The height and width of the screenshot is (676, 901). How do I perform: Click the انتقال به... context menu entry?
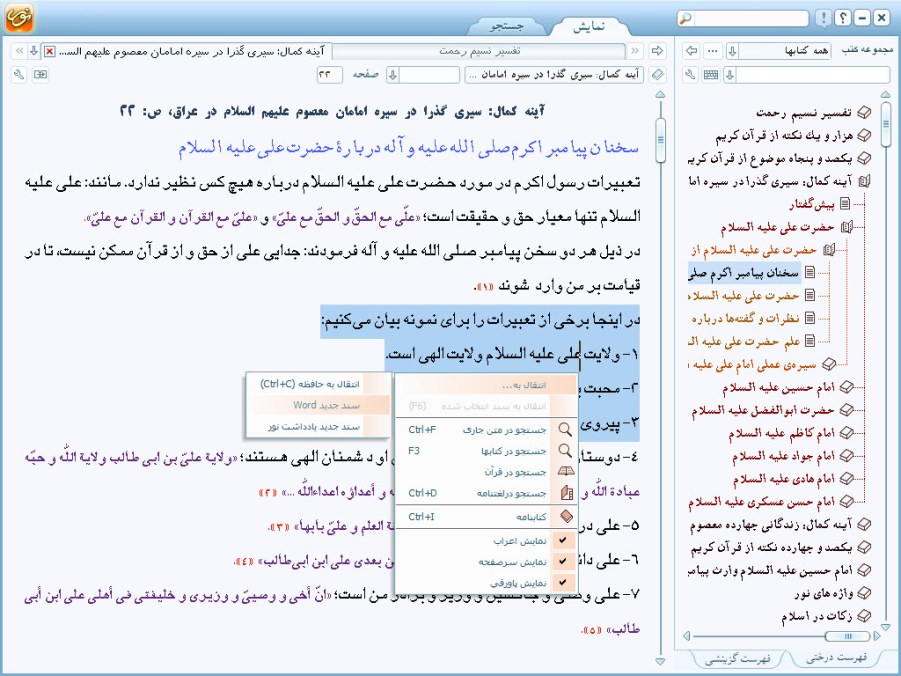487,385
